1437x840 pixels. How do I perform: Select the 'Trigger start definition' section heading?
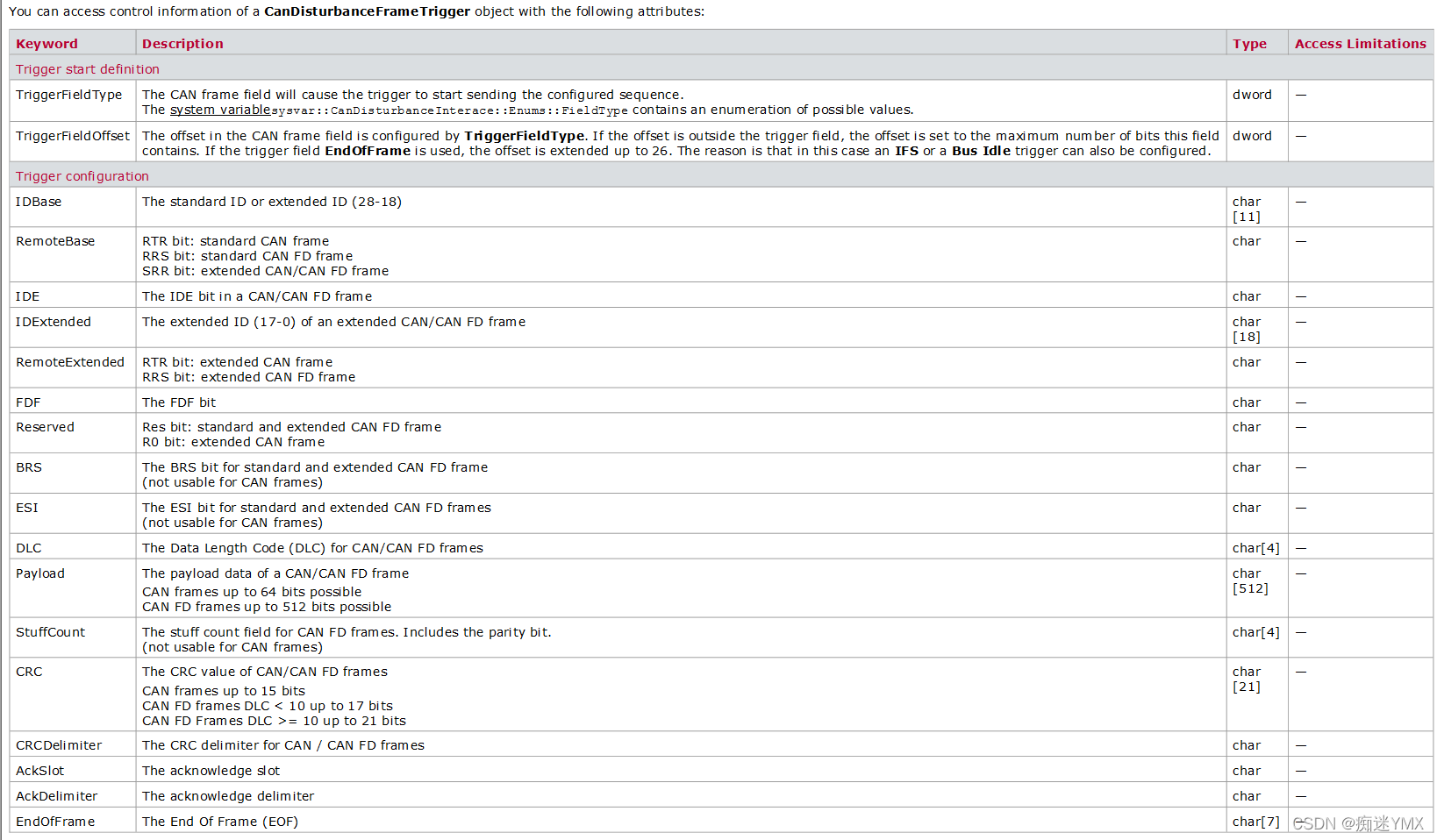click(88, 69)
